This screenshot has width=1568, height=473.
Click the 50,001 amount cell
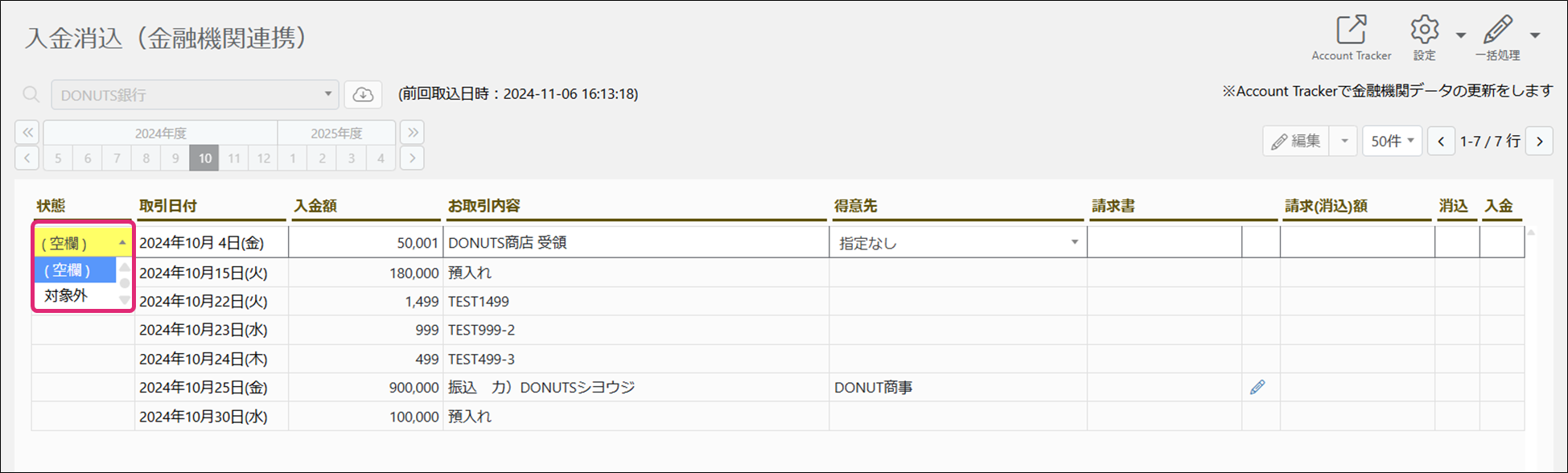pyautogui.click(x=366, y=243)
